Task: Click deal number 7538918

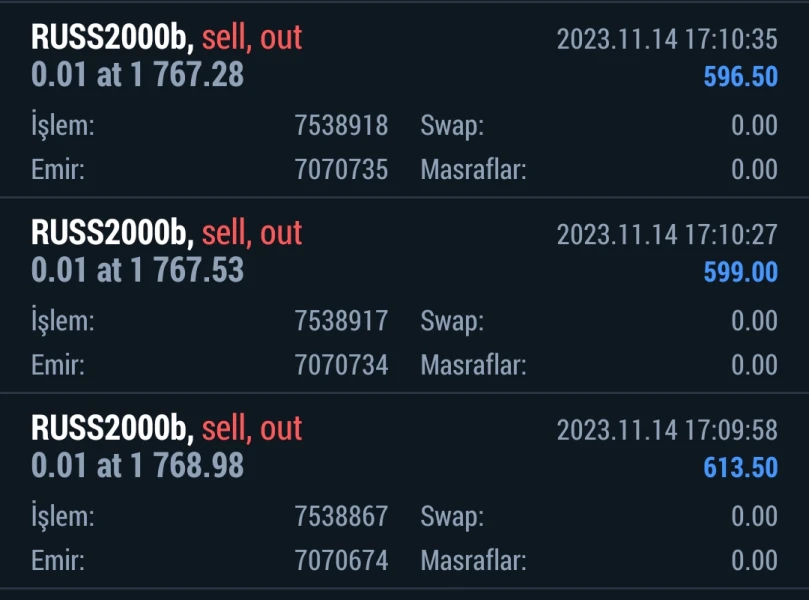Action: click(x=341, y=126)
